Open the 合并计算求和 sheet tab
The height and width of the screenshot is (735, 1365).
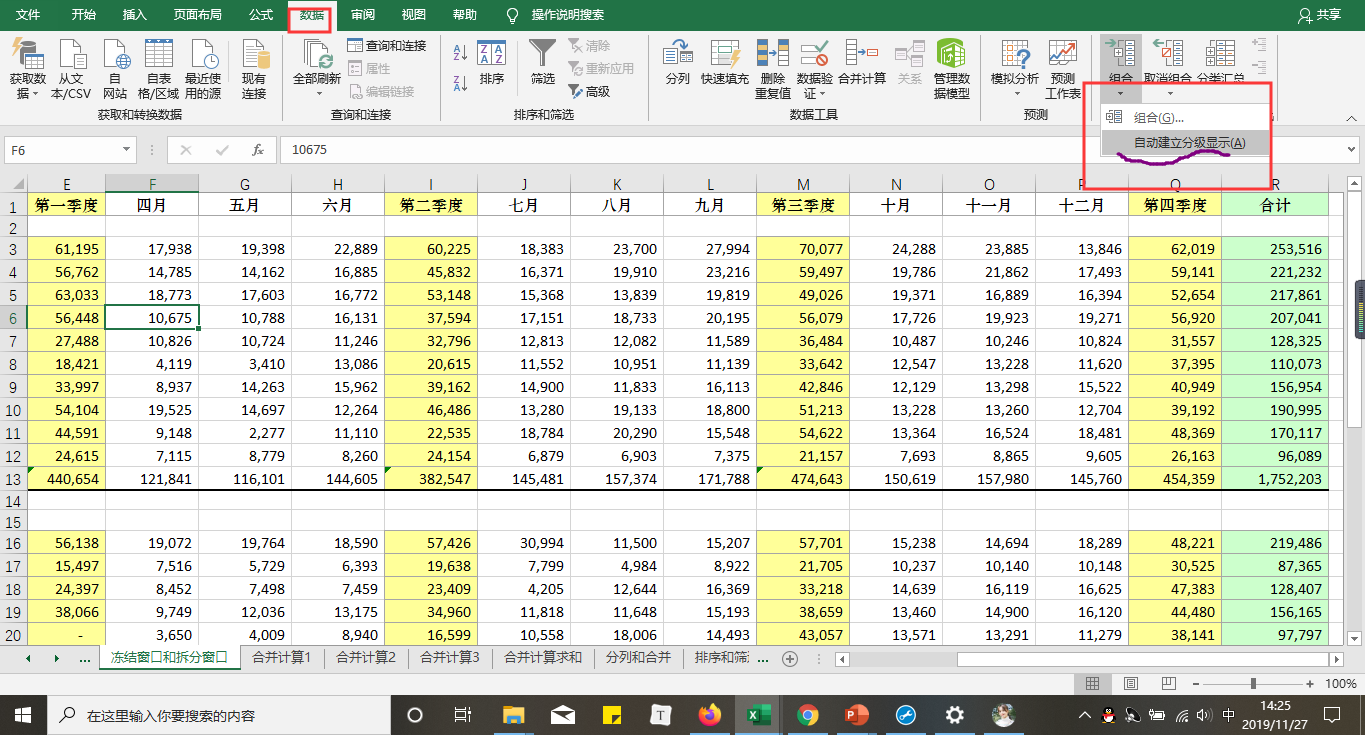click(x=543, y=658)
